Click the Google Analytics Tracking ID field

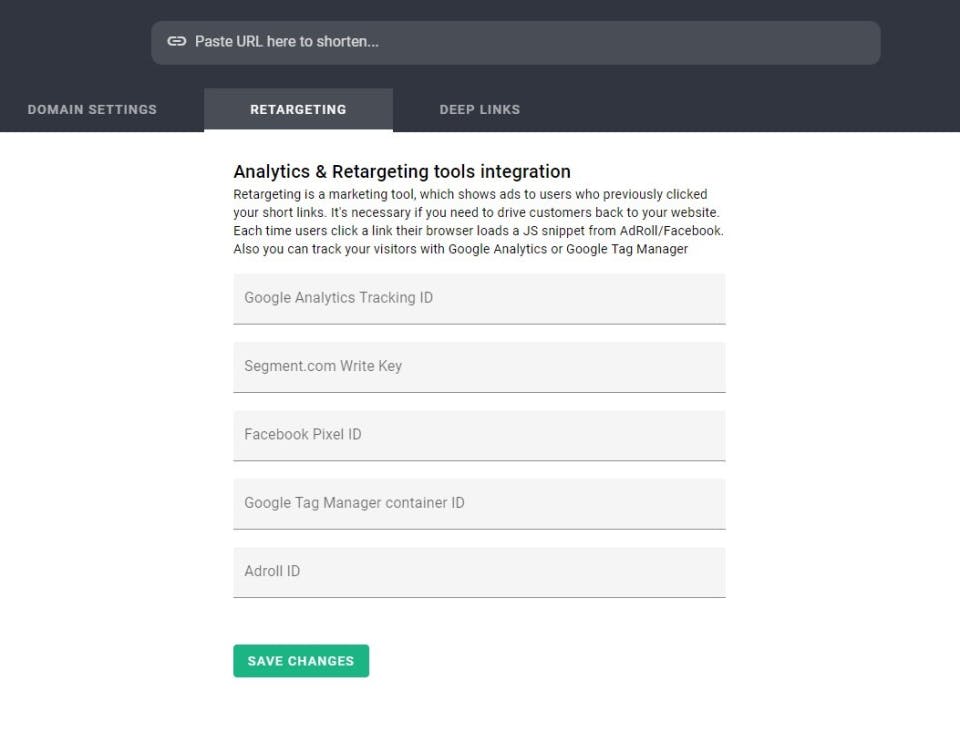point(479,298)
